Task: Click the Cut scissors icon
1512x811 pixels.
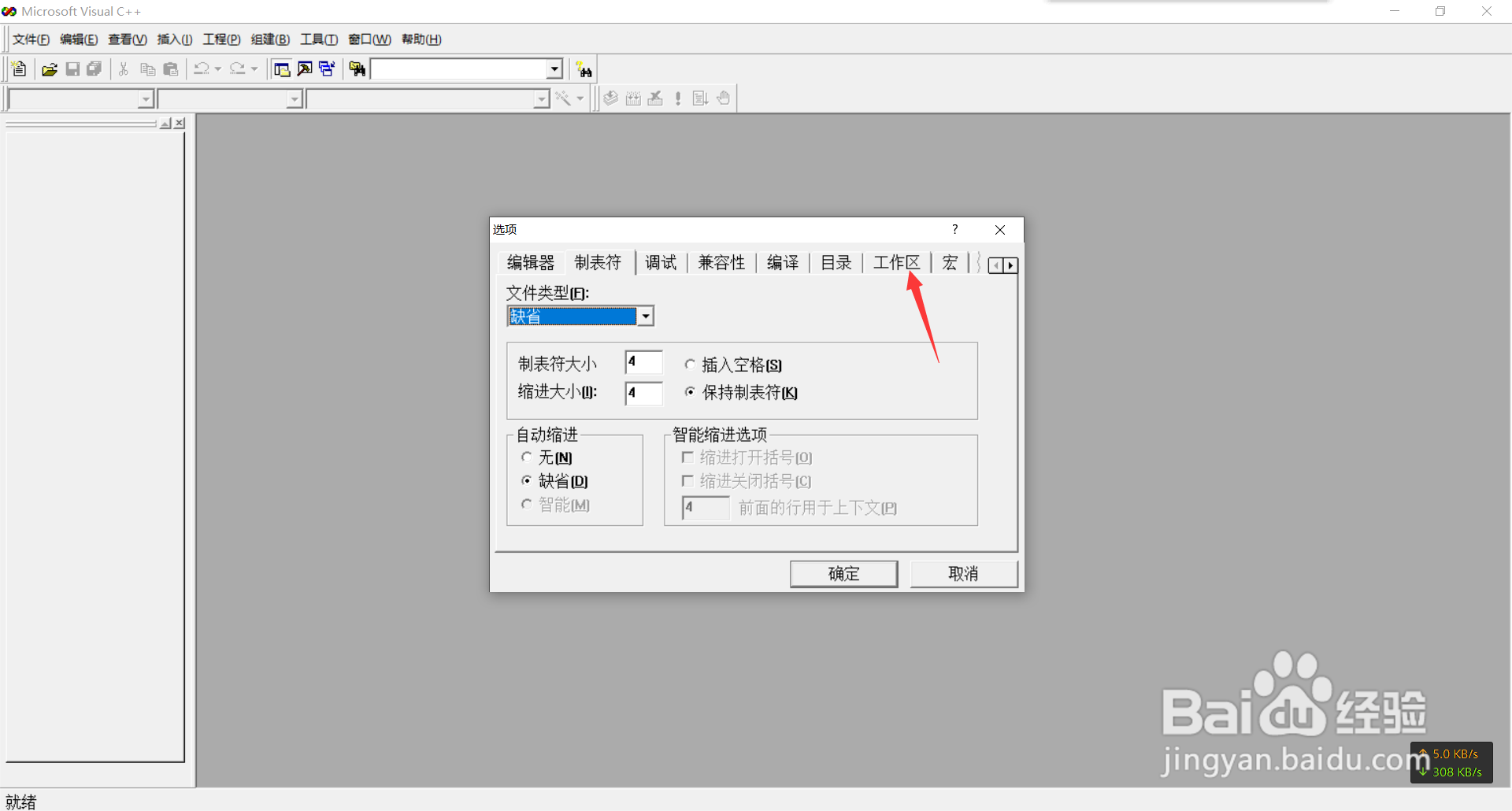Action: (x=124, y=69)
